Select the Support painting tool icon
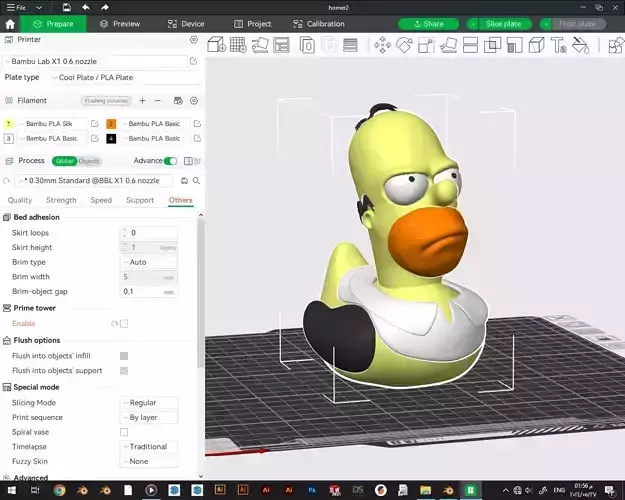This screenshot has width=625, height=500. (x=515, y=45)
